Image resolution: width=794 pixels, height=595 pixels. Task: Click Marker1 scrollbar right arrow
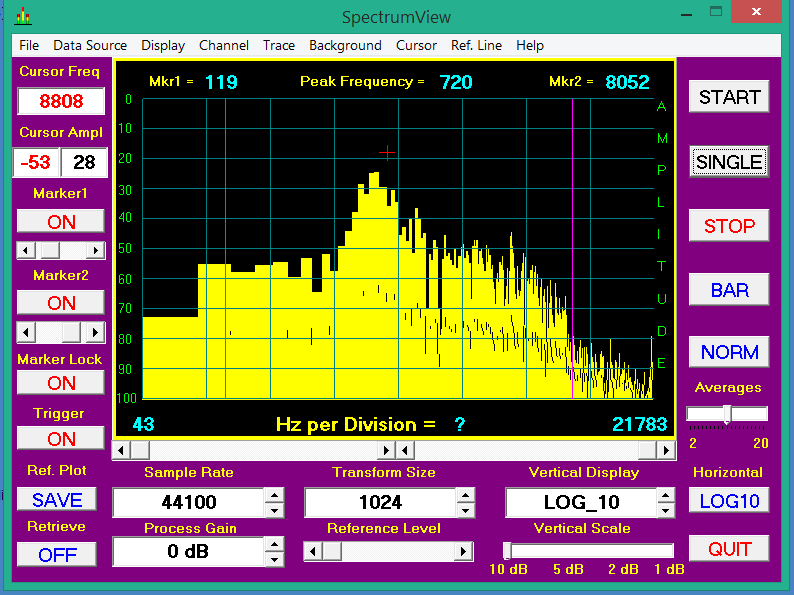click(96, 250)
